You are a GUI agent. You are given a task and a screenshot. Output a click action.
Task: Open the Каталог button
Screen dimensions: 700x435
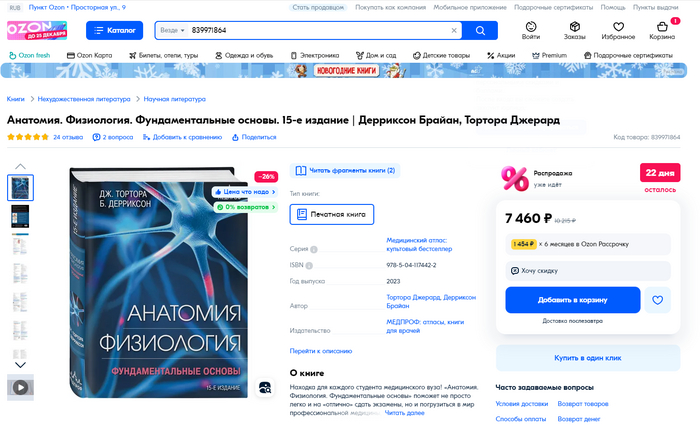point(115,30)
